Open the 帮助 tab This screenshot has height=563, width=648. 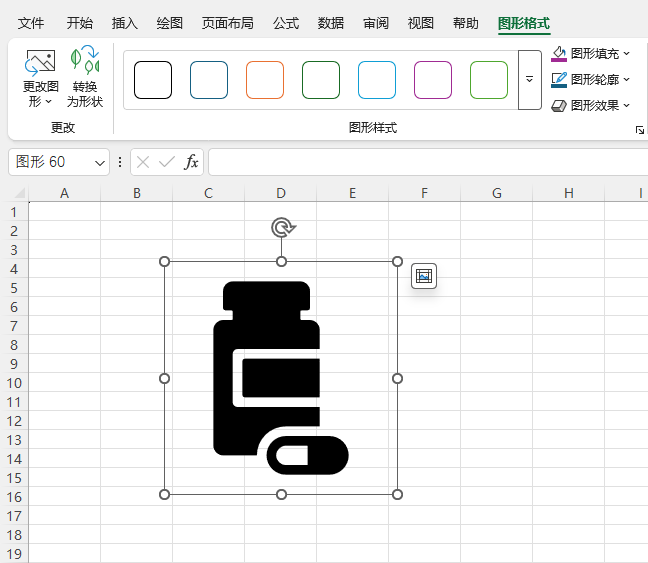click(465, 23)
